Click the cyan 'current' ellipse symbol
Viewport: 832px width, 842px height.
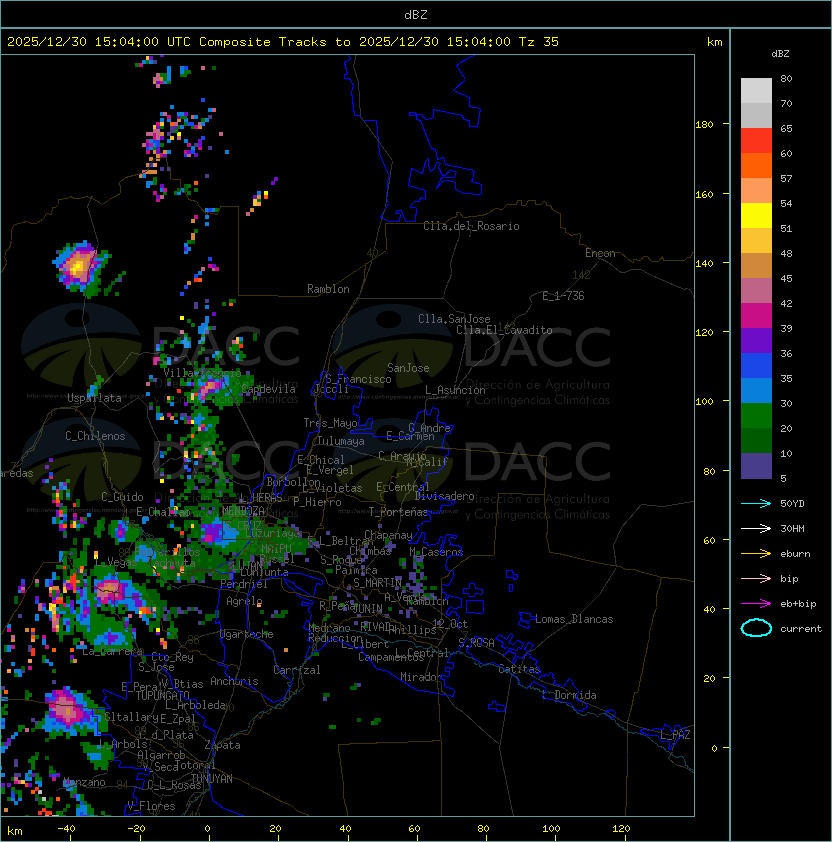coord(756,628)
